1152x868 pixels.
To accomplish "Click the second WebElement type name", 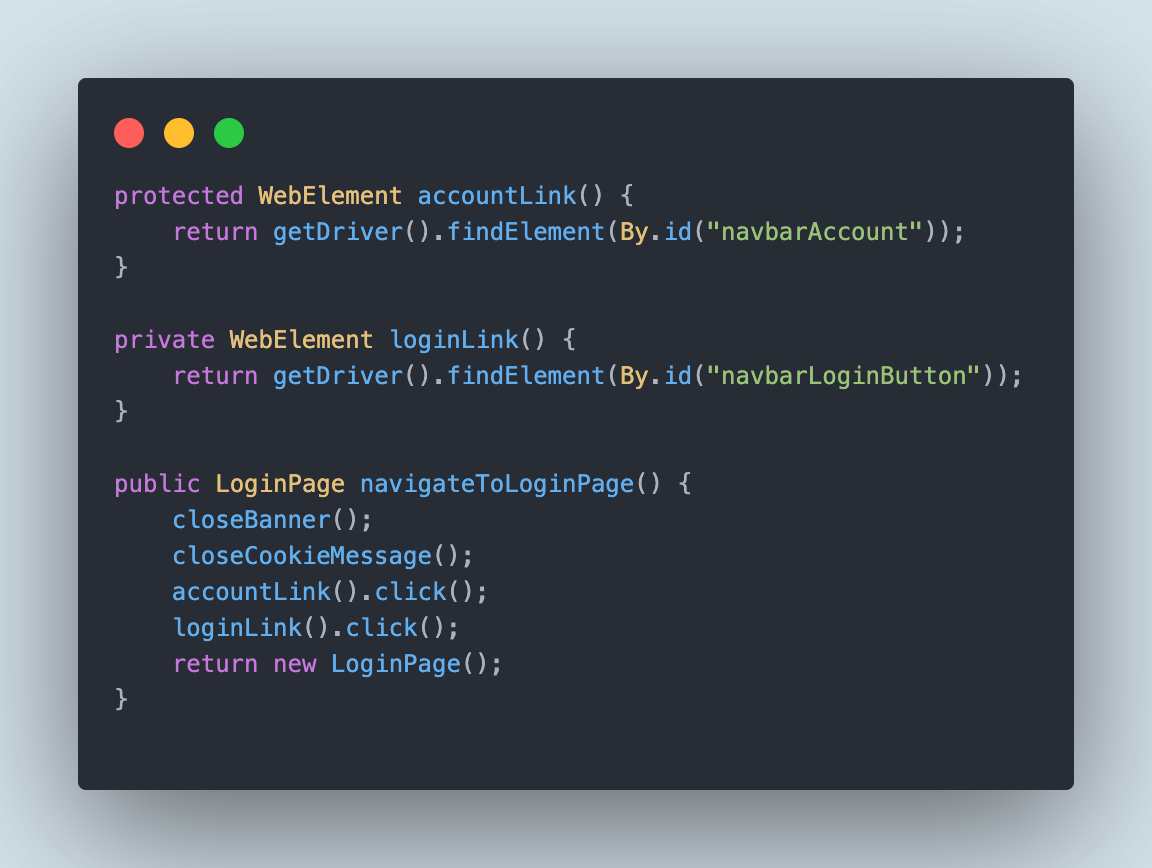I will (x=301, y=340).
